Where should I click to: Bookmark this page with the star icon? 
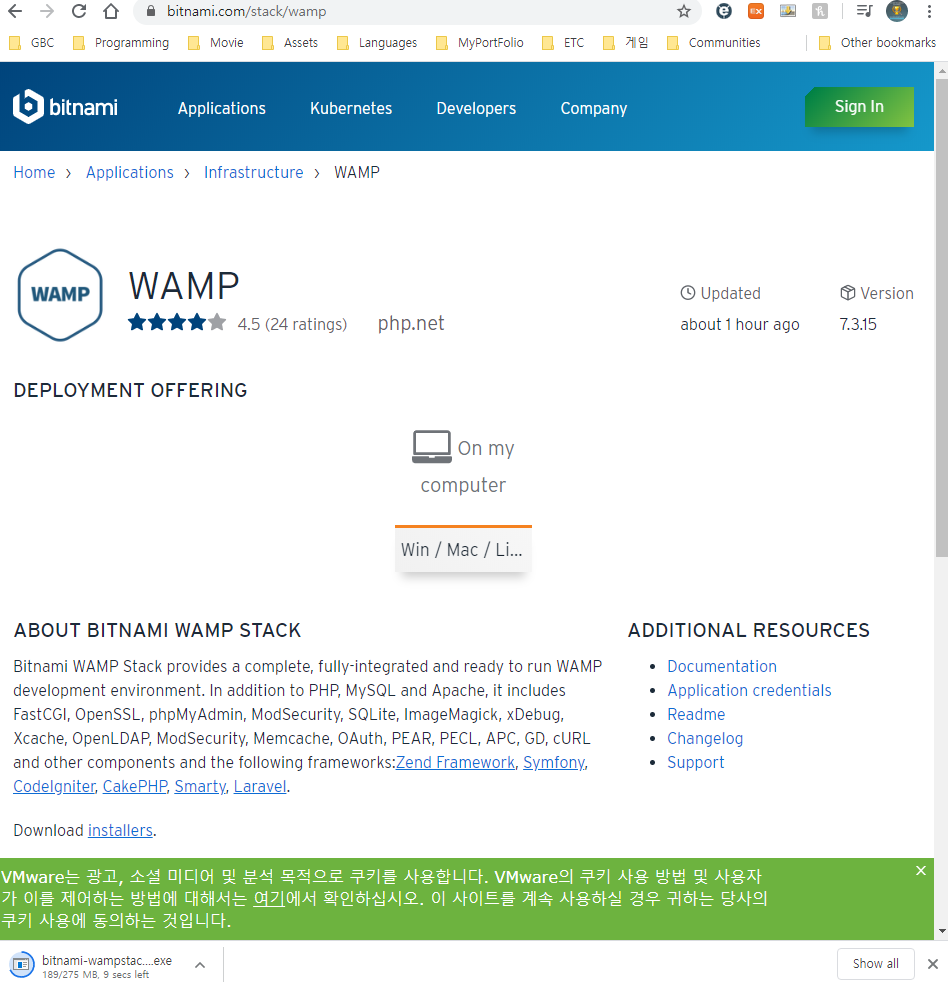(684, 11)
